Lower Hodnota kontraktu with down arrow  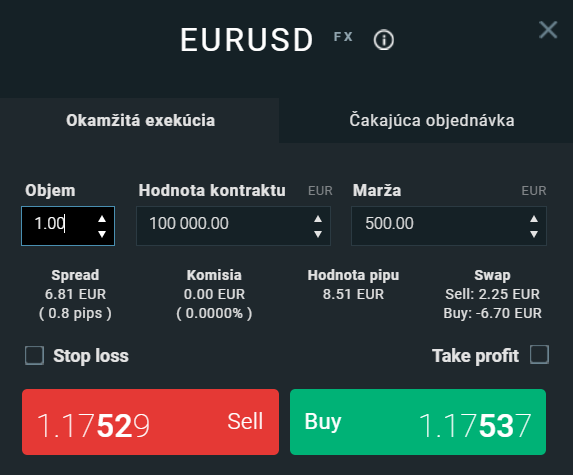click(318, 234)
